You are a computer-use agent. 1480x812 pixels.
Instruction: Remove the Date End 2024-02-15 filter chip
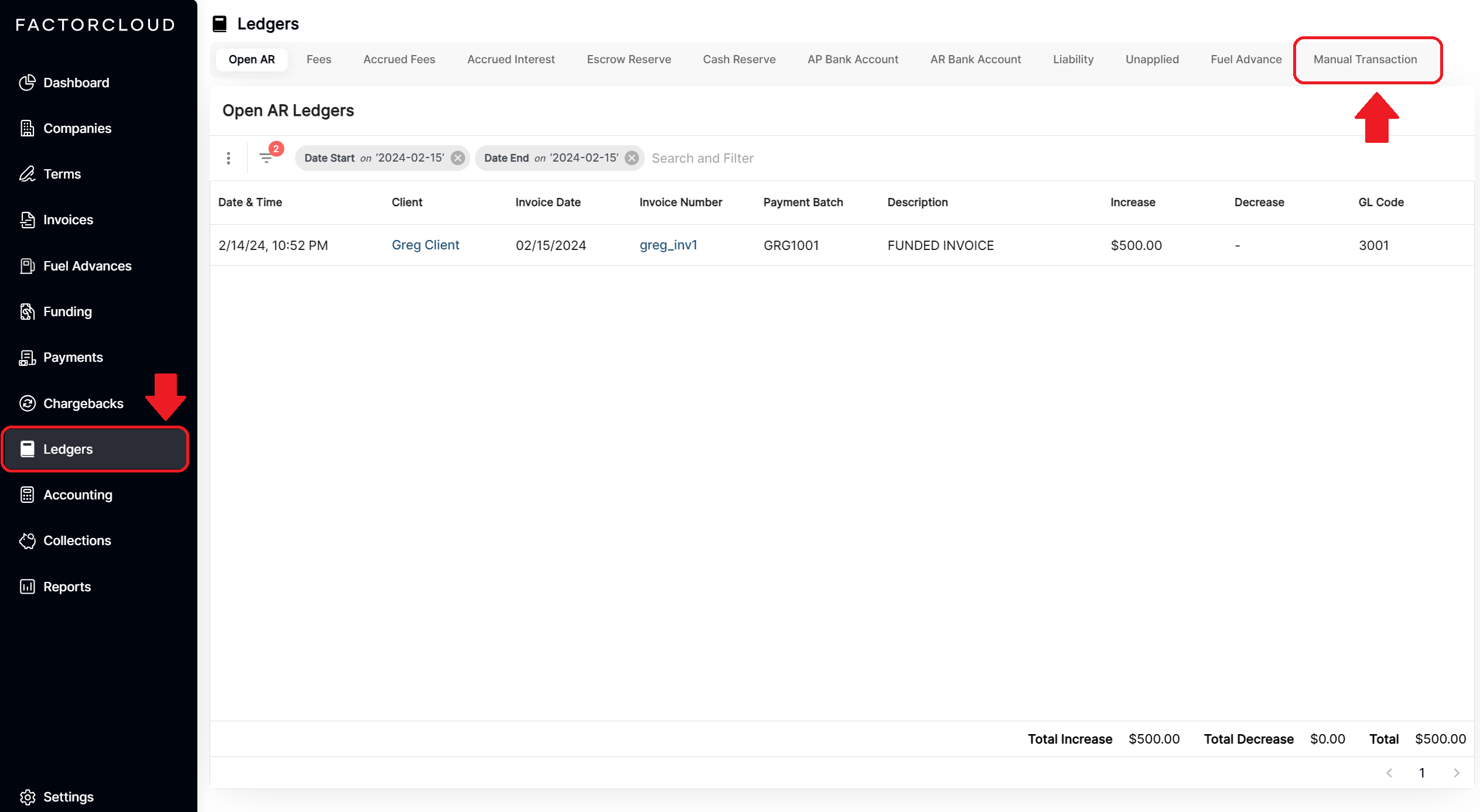[631, 157]
